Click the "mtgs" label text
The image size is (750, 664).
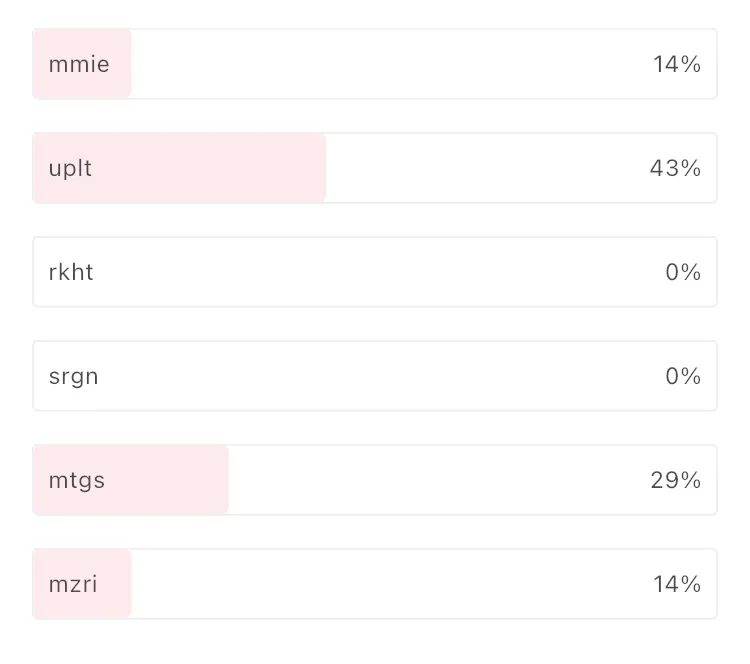(76, 480)
